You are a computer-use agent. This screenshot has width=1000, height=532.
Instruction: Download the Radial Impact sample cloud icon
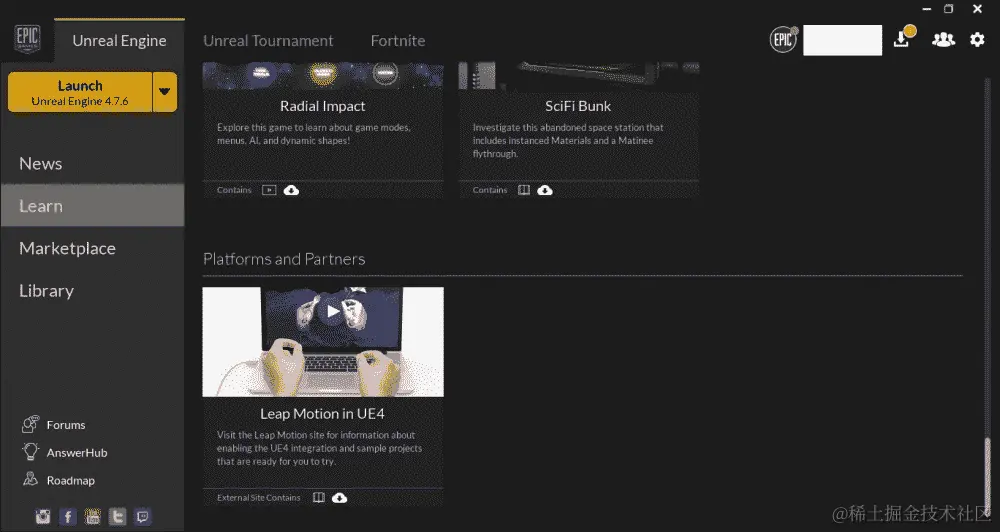[x=291, y=190]
